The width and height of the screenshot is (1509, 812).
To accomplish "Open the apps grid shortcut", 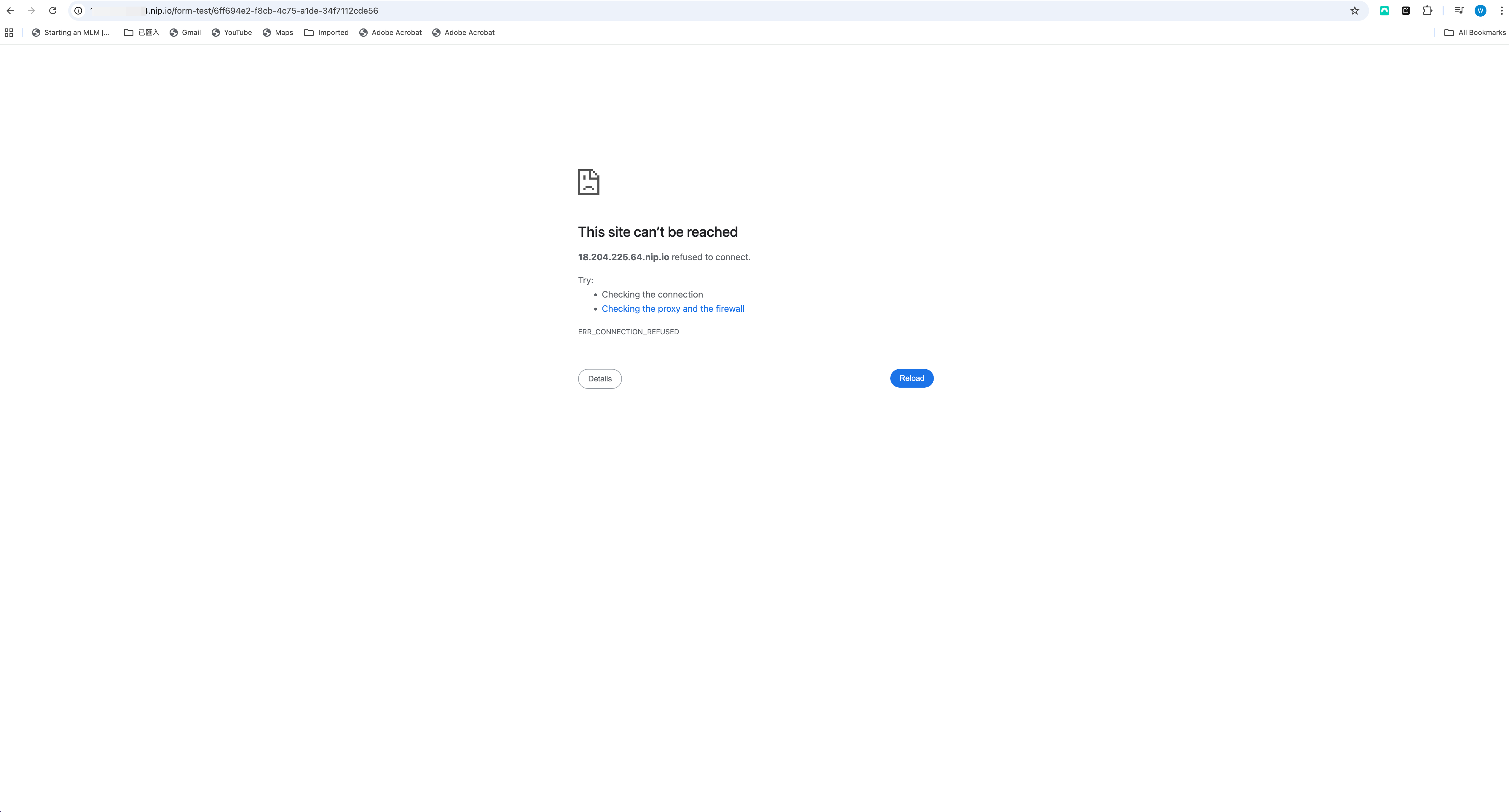I will (9, 33).
